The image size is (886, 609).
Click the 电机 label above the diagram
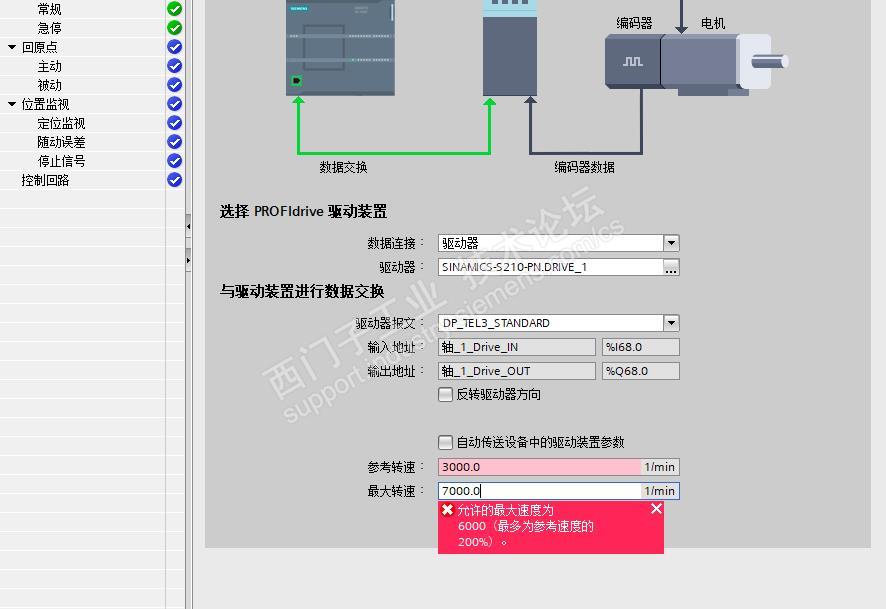pos(713,23)
